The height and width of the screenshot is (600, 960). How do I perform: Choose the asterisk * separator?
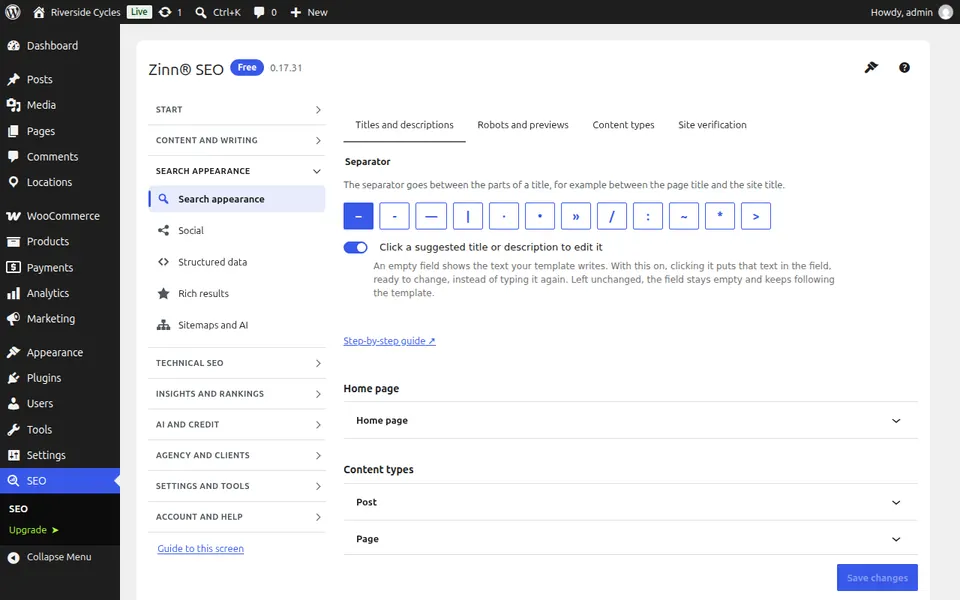click(x=720, y=216)
